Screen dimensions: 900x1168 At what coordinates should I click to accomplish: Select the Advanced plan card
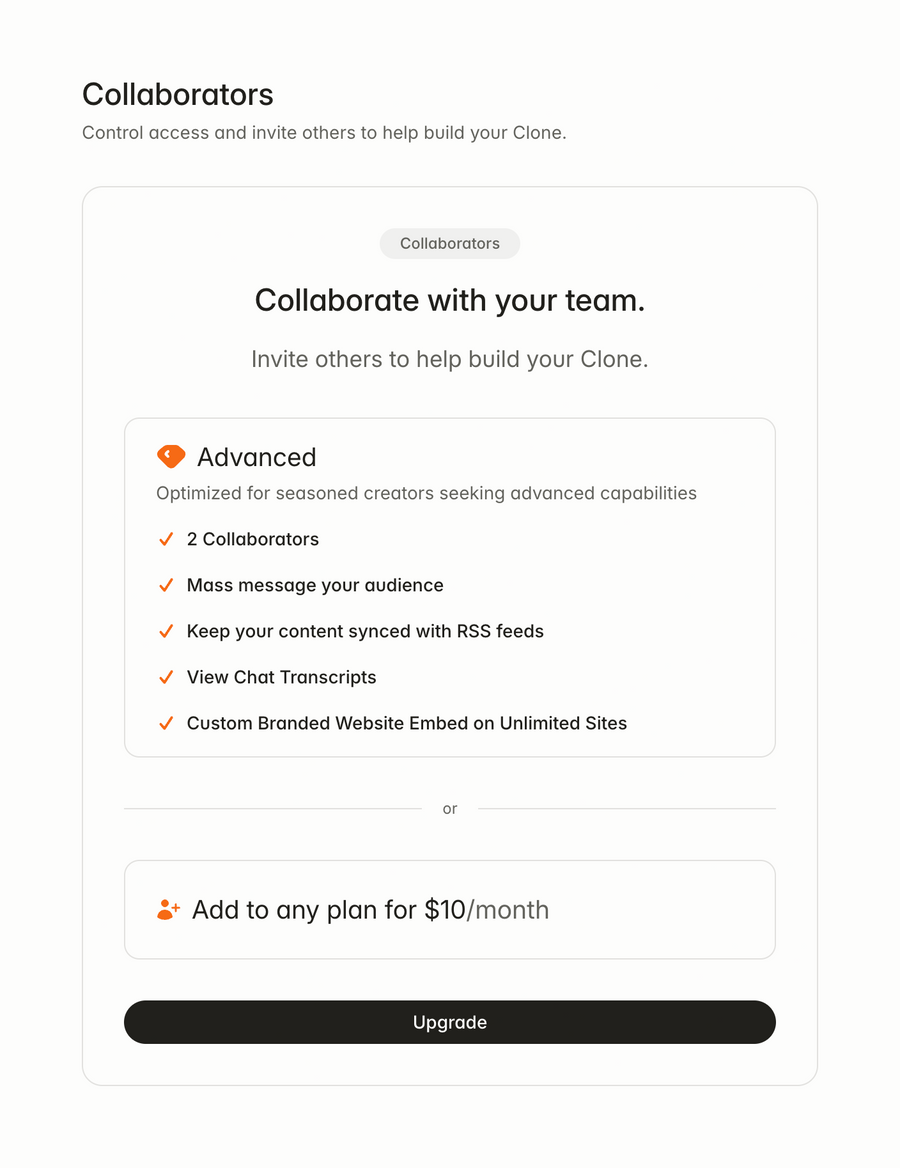pos(449,585)
